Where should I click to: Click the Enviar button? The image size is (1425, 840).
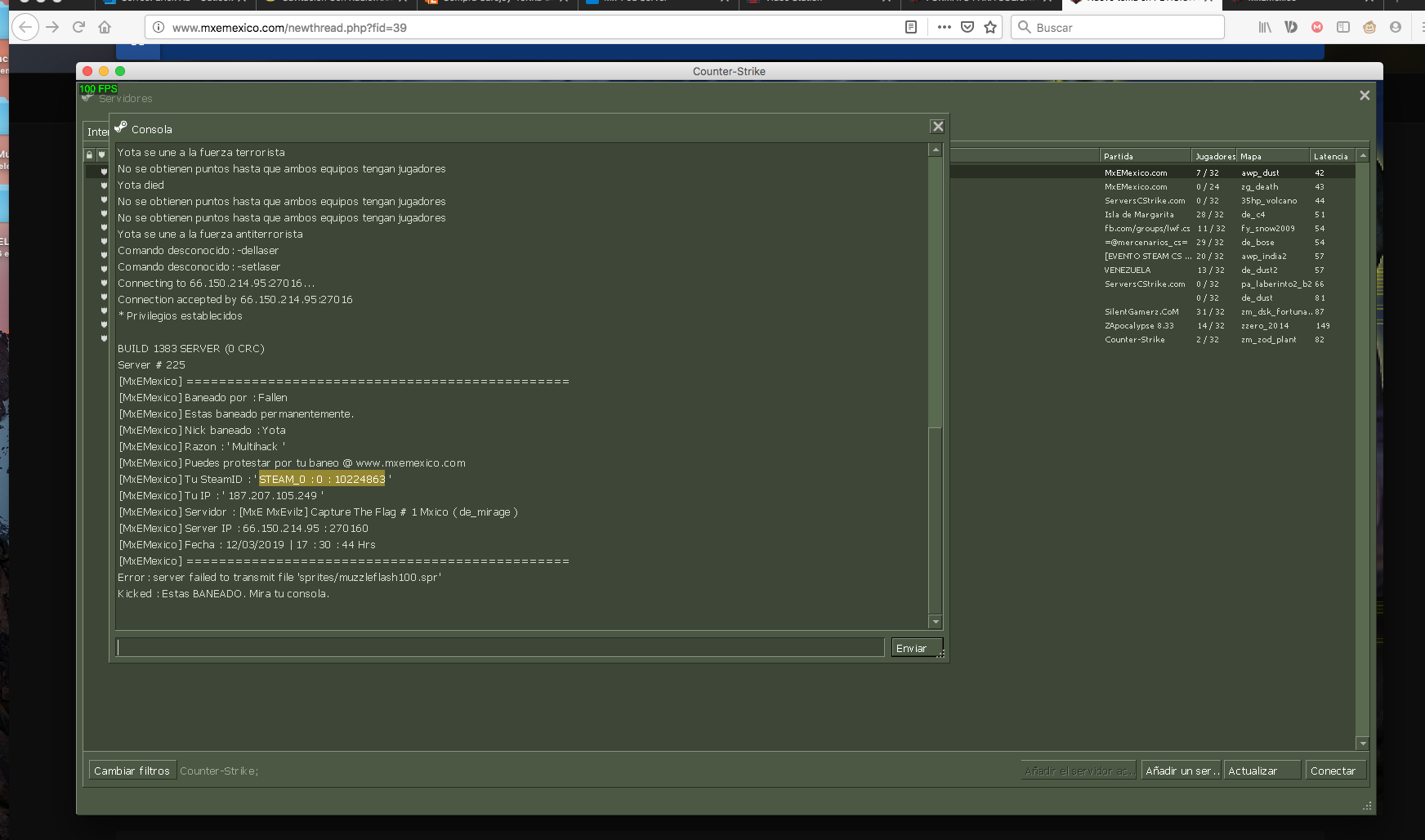[917, 648]
